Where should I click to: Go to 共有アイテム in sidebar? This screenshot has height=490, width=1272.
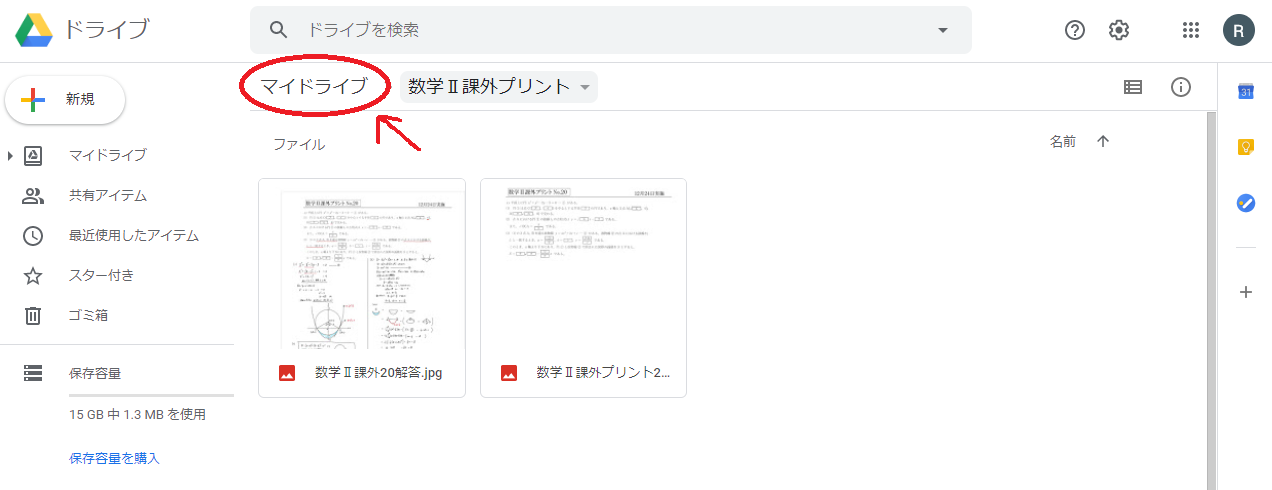coord(107,196)
